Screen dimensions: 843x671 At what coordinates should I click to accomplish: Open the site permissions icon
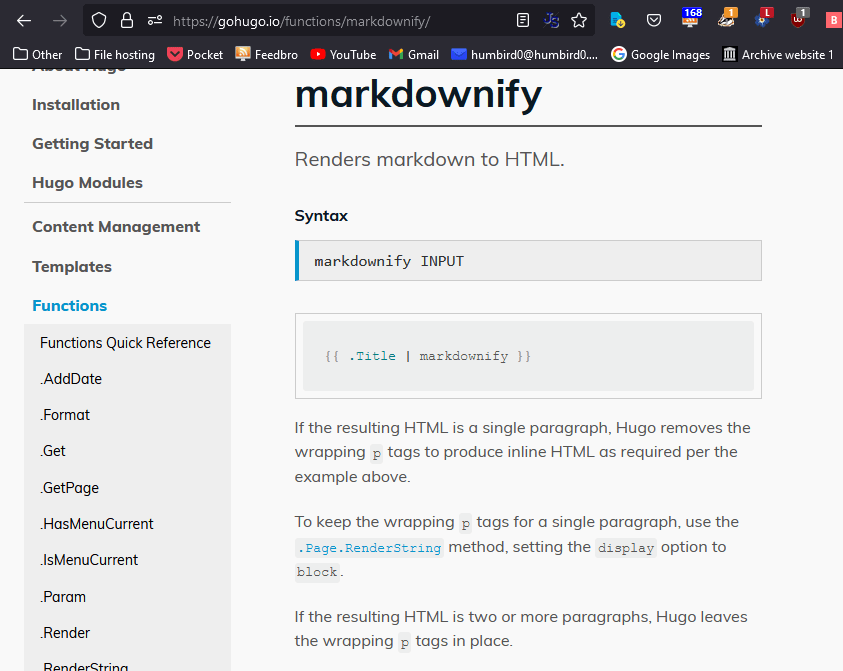point(154,20)
